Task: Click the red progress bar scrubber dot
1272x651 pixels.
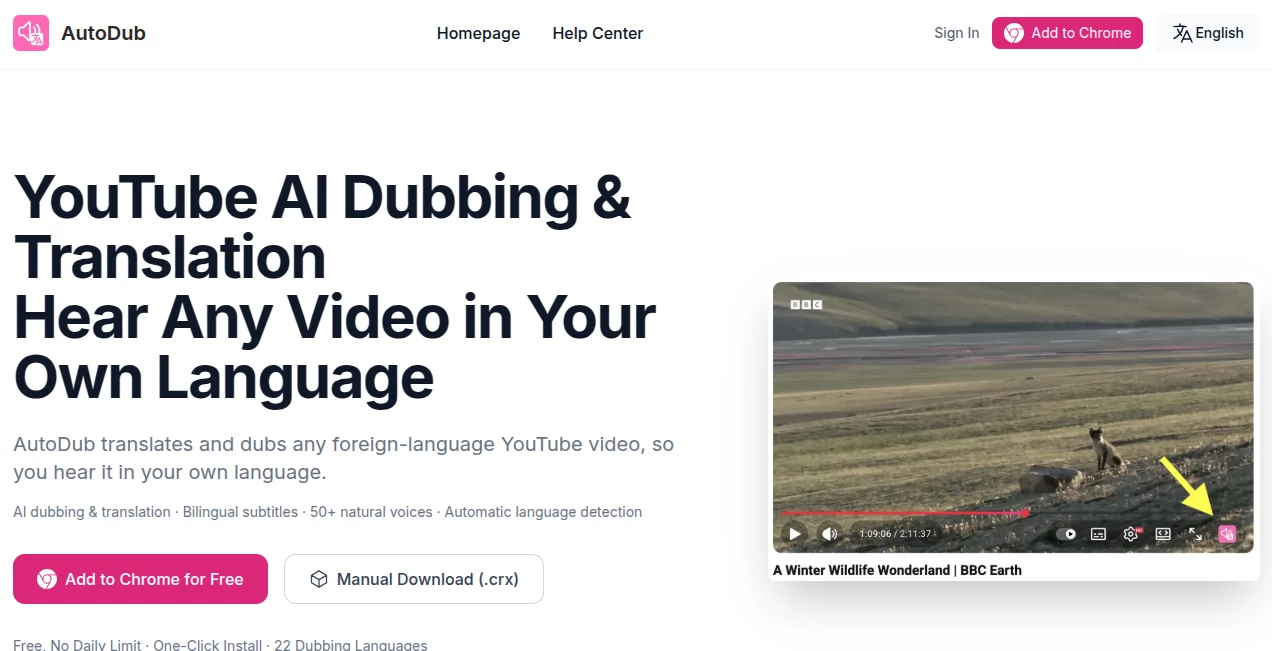Action: tap(1026, 513)
